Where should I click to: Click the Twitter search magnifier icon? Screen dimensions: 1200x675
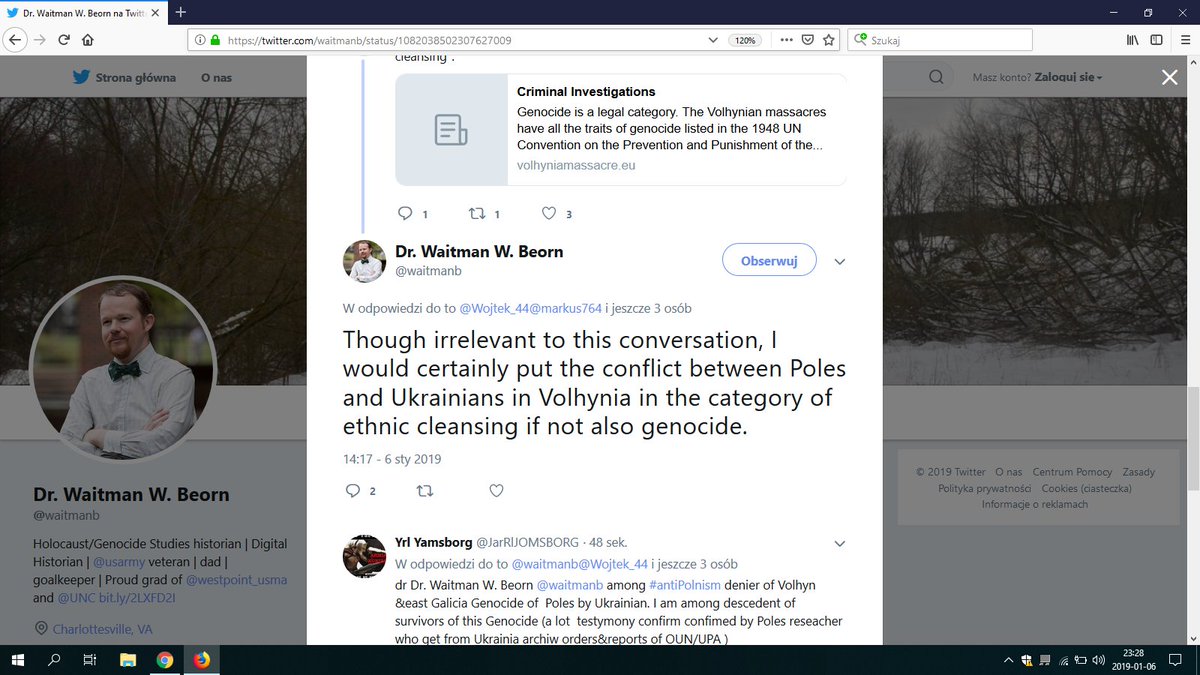pyautogui.click(x=936, y=77)
